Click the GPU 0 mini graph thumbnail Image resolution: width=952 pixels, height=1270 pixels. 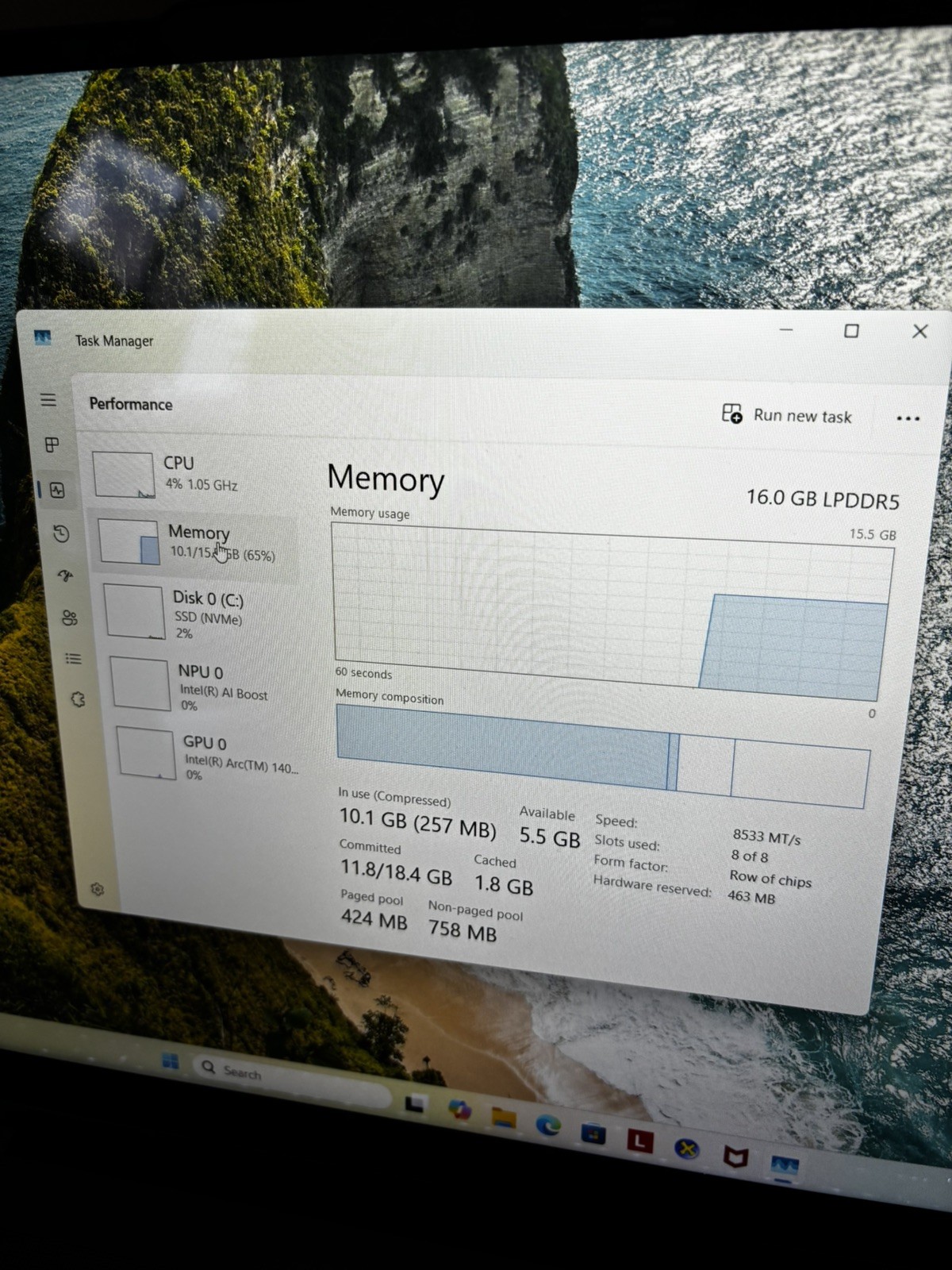coord(147,754)
